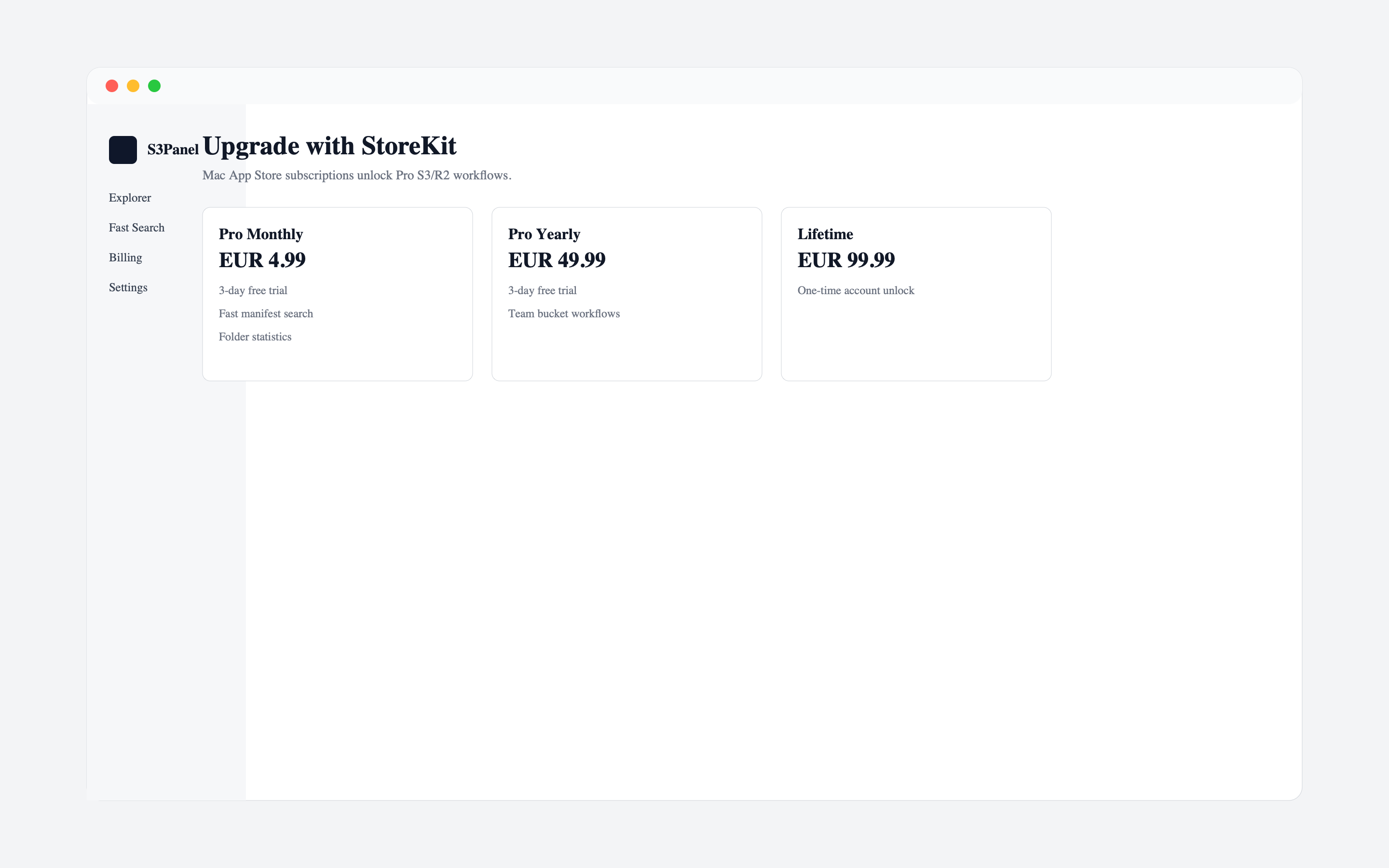Choose the Lifetime plan card
Viewport: 1389px width, 868px height.
point(916,294)
